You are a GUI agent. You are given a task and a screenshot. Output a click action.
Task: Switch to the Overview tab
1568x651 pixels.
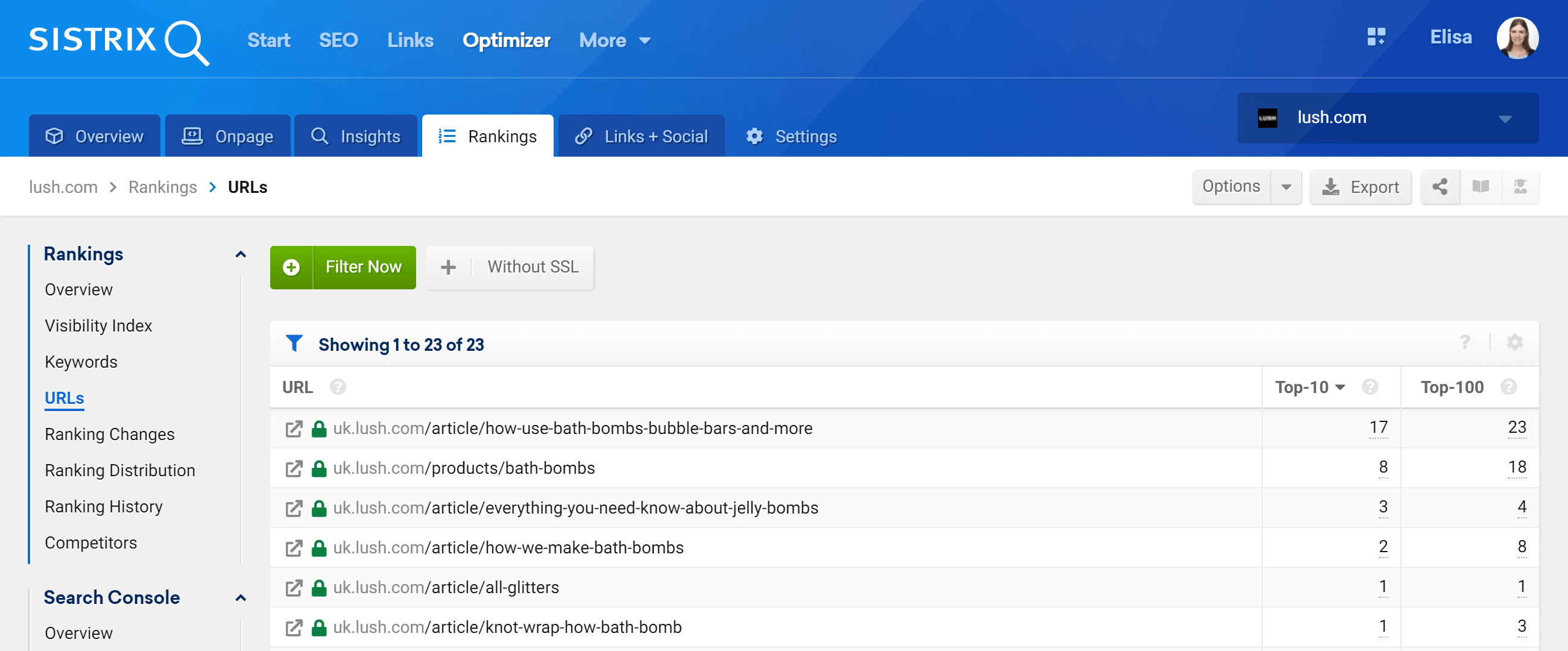coord(94,136)
